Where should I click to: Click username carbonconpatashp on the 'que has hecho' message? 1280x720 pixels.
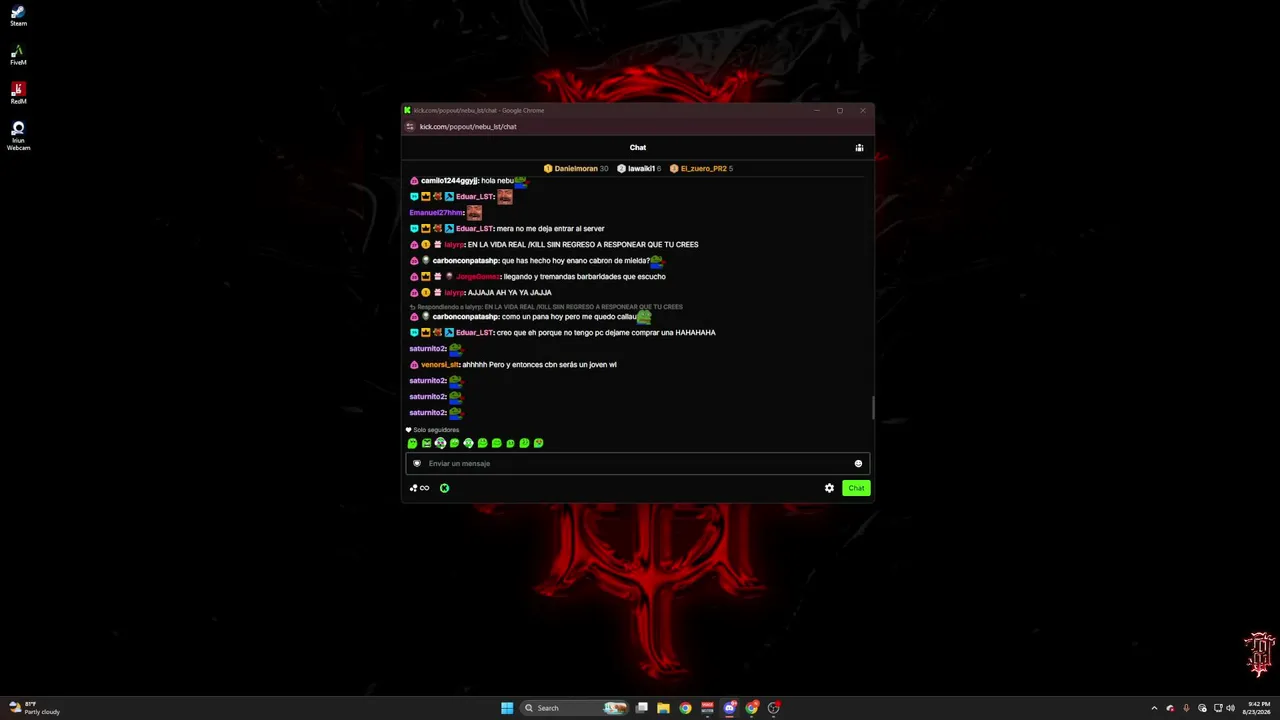(465, 261)
